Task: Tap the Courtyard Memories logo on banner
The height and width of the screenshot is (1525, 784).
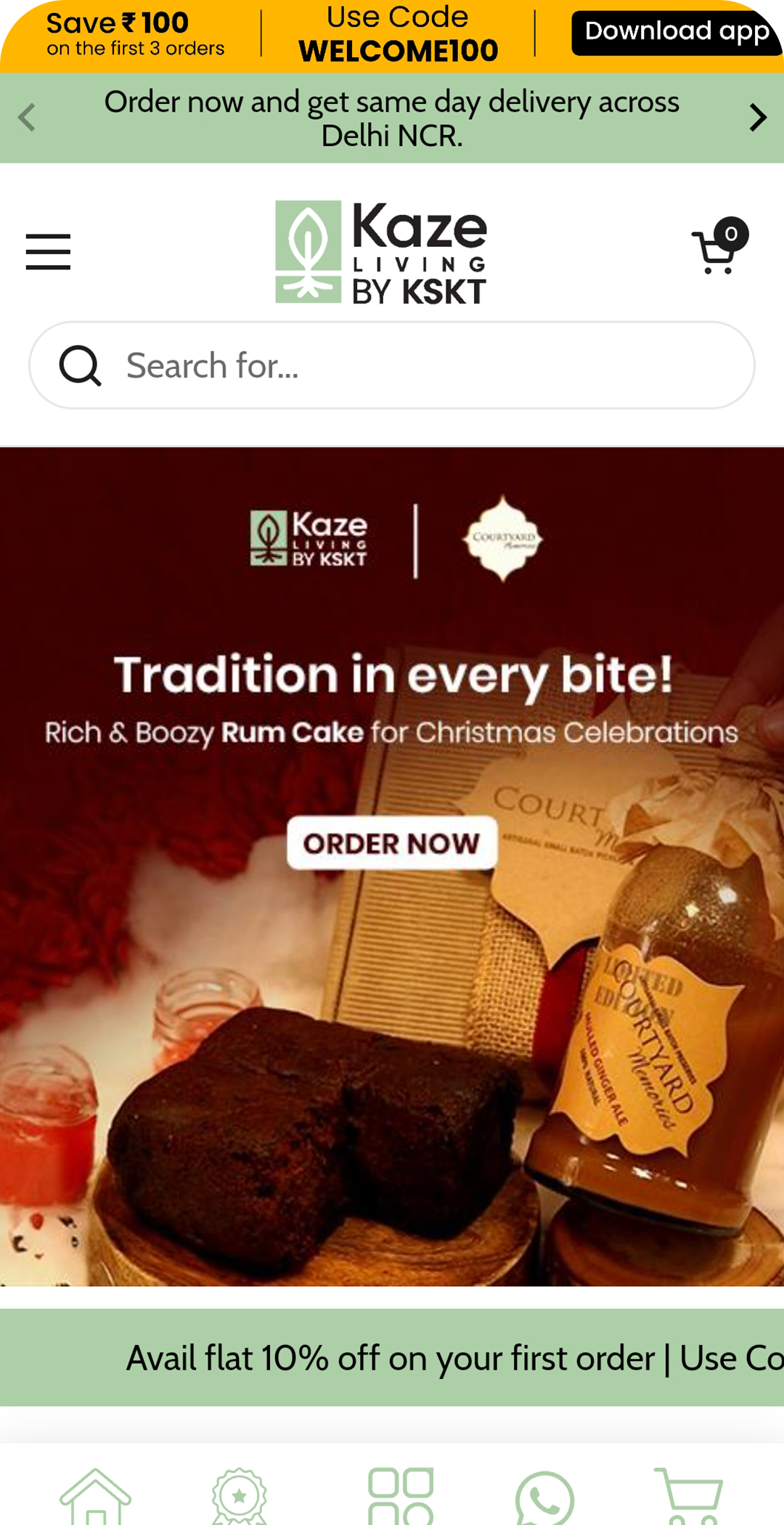Action: click(503, 538)
